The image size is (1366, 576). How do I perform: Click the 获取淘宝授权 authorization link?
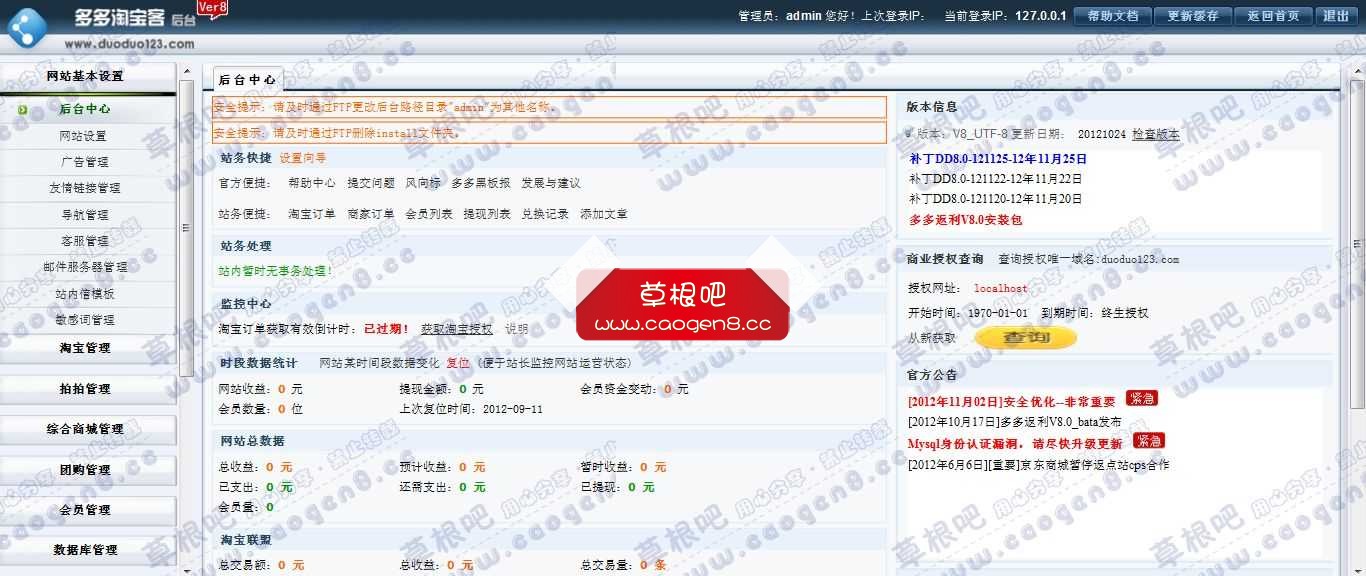pos(456,328)
